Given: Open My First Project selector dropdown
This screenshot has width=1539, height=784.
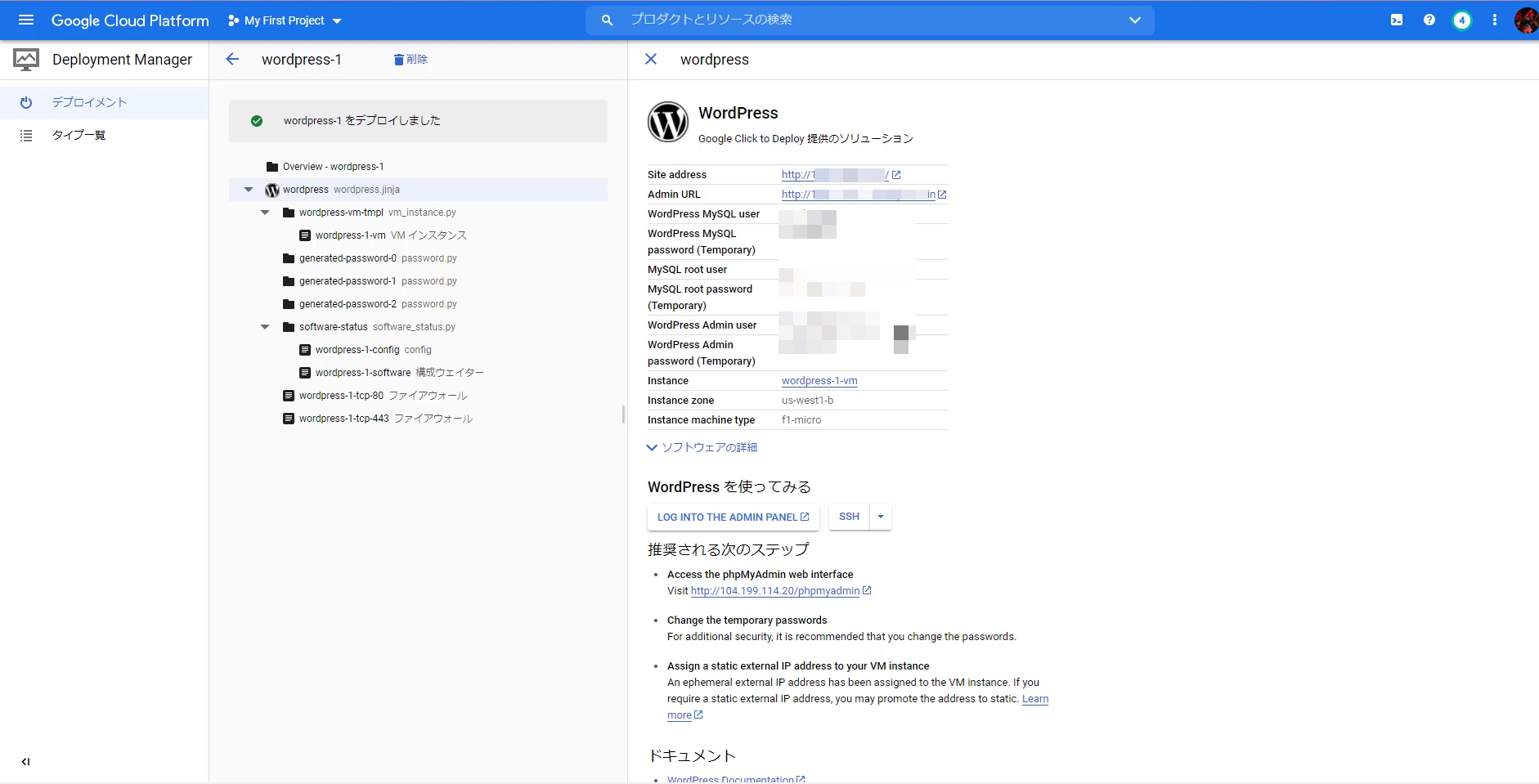Looking at the screenshot, I should (x=285, y=20).
